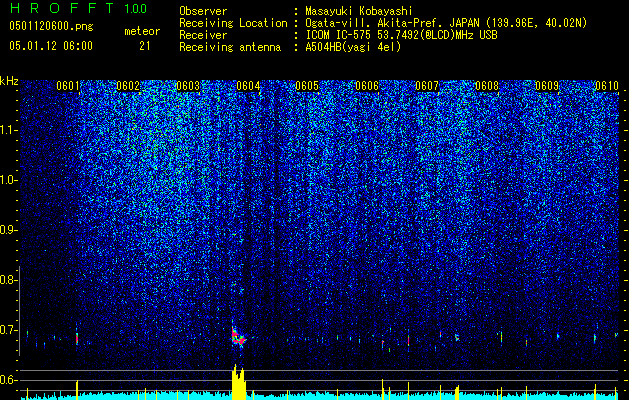Click the 0.7 kHz axis label
Image resolution: width=629 pixels, height=400 pixels.
(9, 330)
